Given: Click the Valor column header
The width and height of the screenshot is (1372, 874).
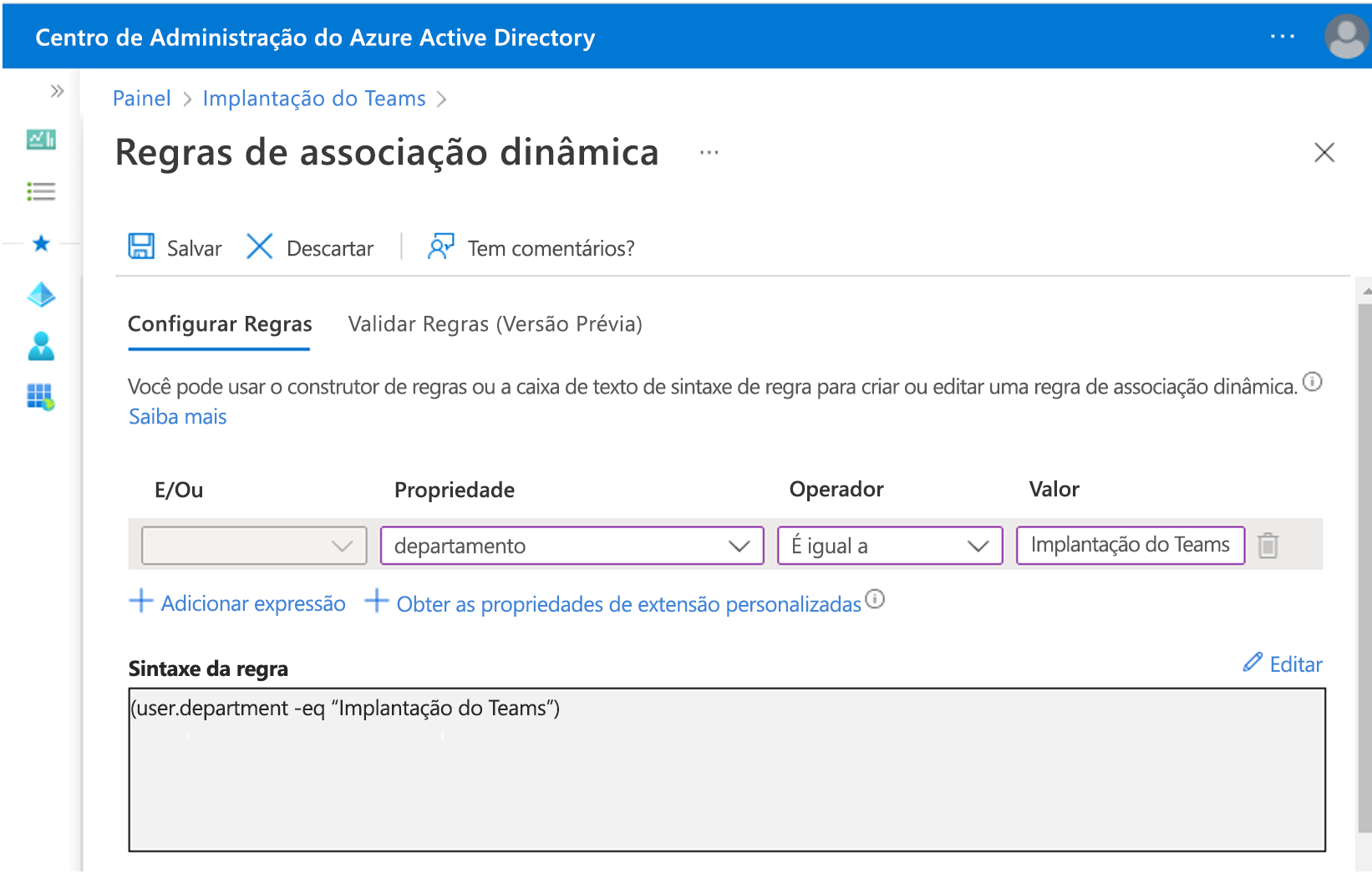Looking at the screenshot, I should coord(1054,489).
